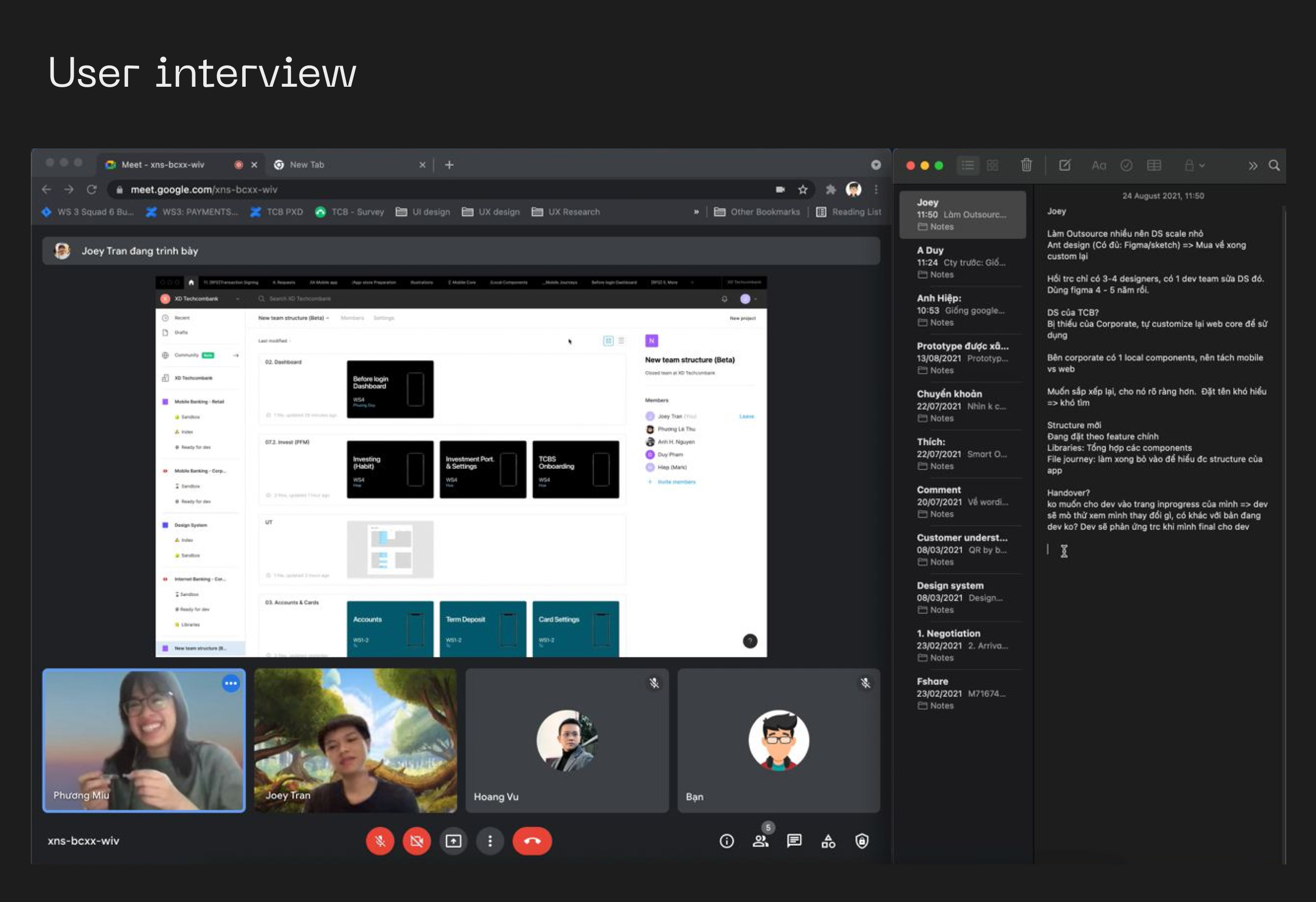Open UX Research bookmarks folder

565,212
